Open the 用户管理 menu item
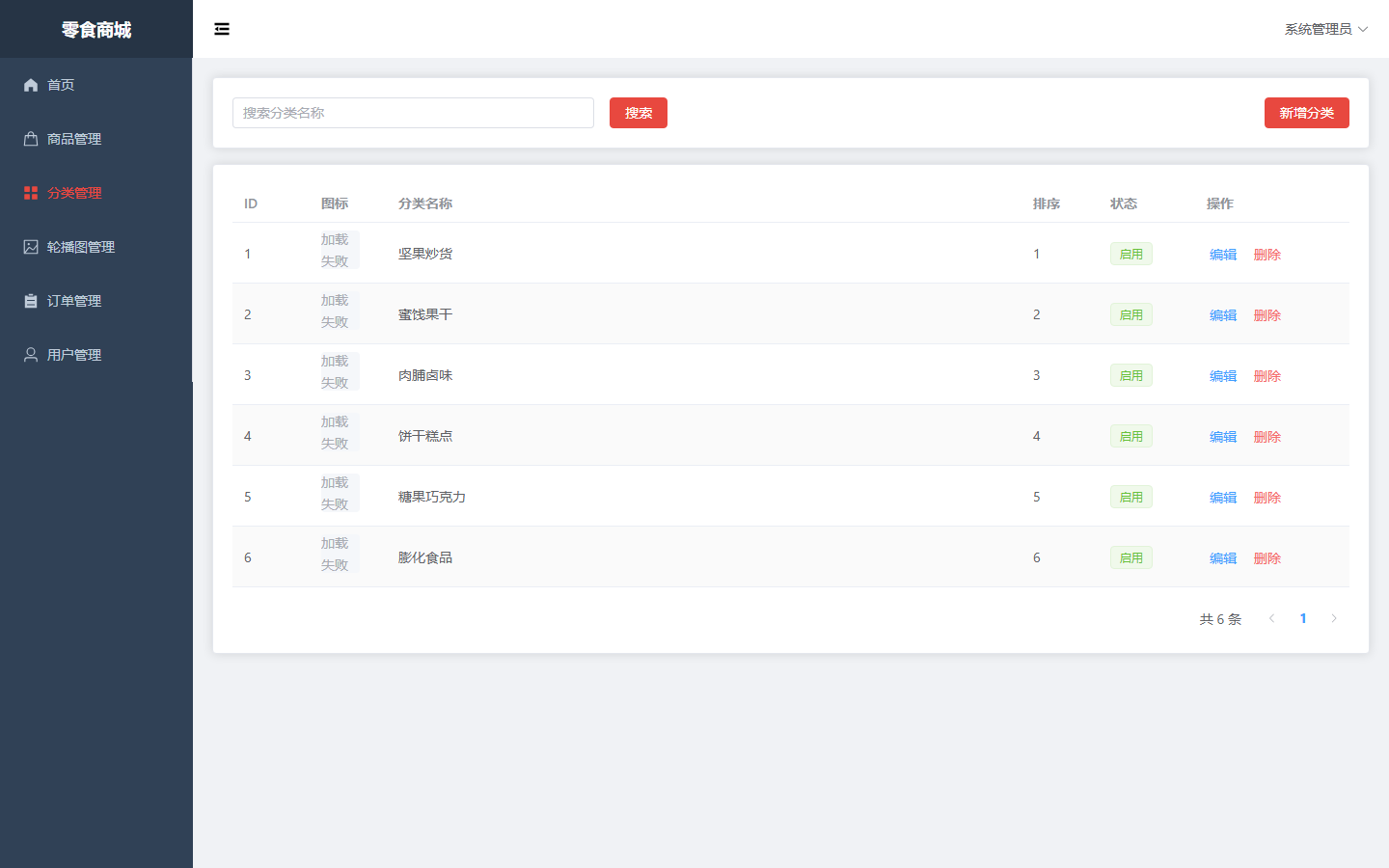This screenshot has height=868, width=1389. pyautogui.click(x=96, y=355)
